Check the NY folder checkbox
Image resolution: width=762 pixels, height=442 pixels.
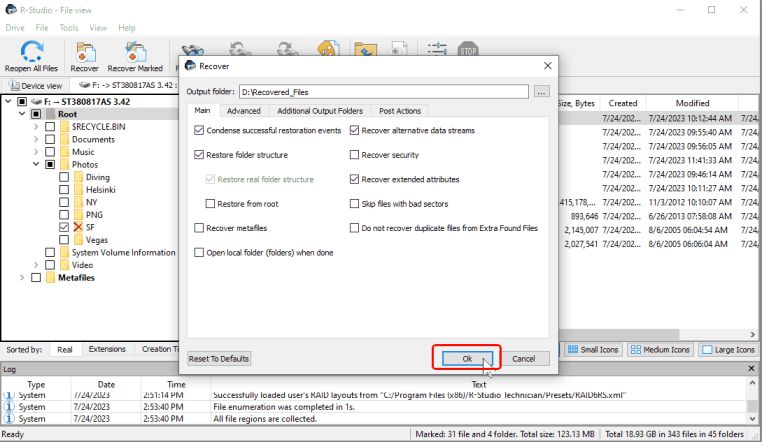point(64,202)
